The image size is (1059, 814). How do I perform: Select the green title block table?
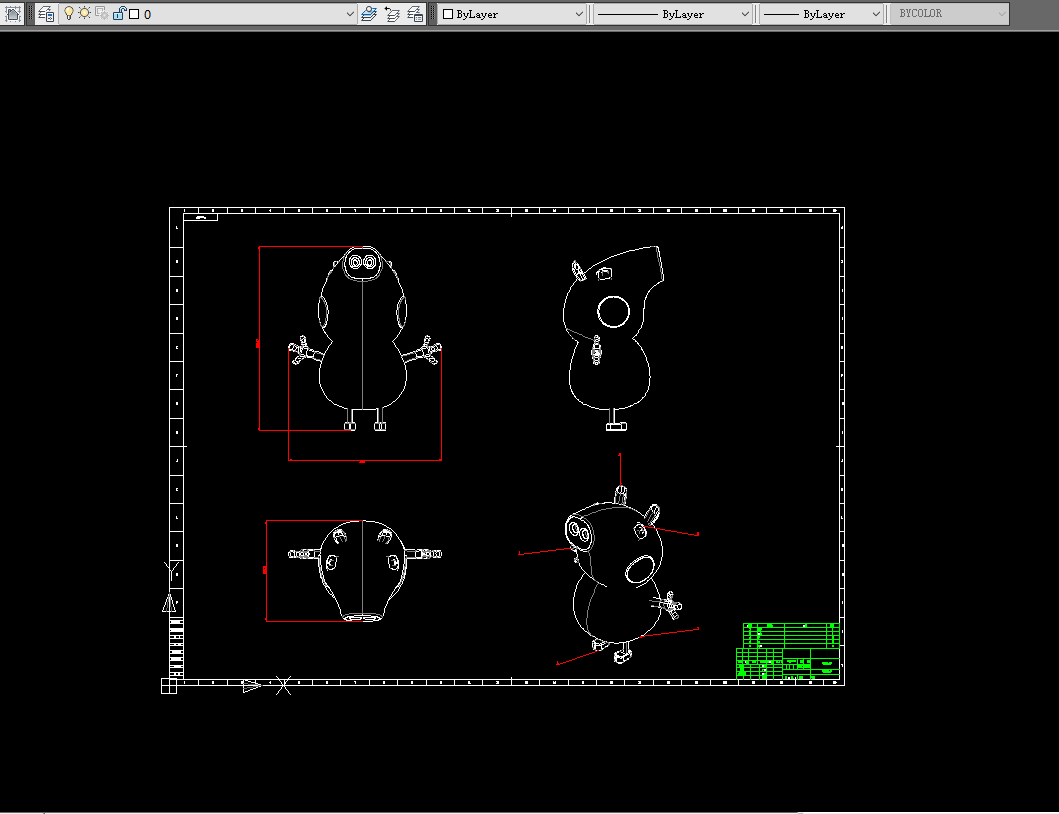pyautogui.click(x=788, y=651)
